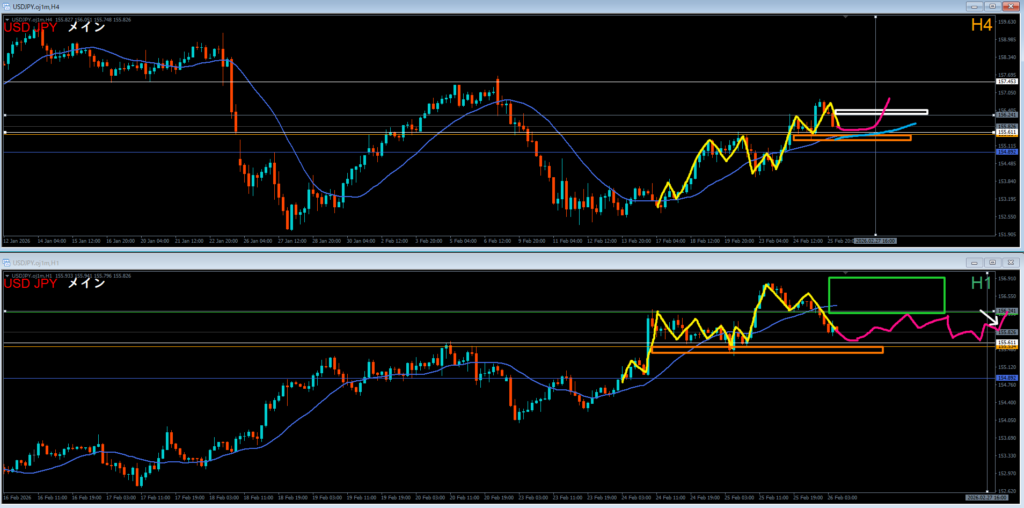This screenshot has height=508, width=1024.
Task: Click the 155.611 price label on H1 axis
Action: [1007, 343]
